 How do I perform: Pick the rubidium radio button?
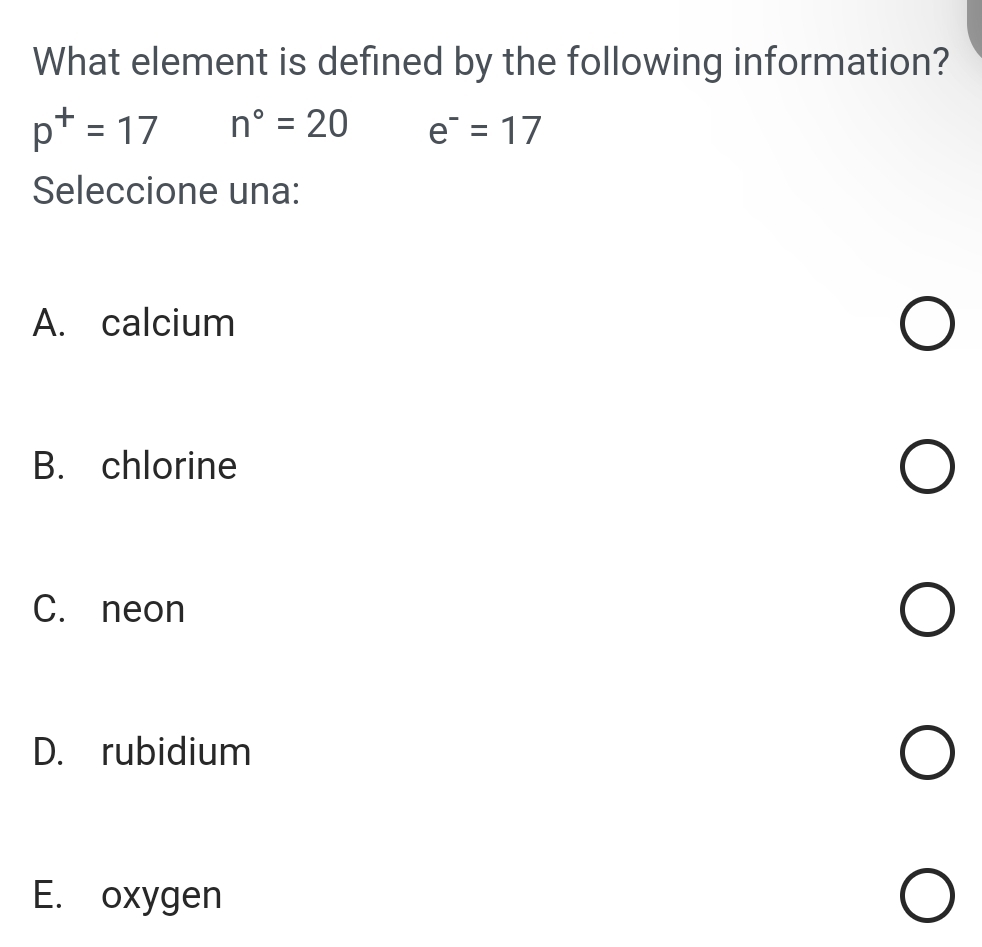click(926, 755)
